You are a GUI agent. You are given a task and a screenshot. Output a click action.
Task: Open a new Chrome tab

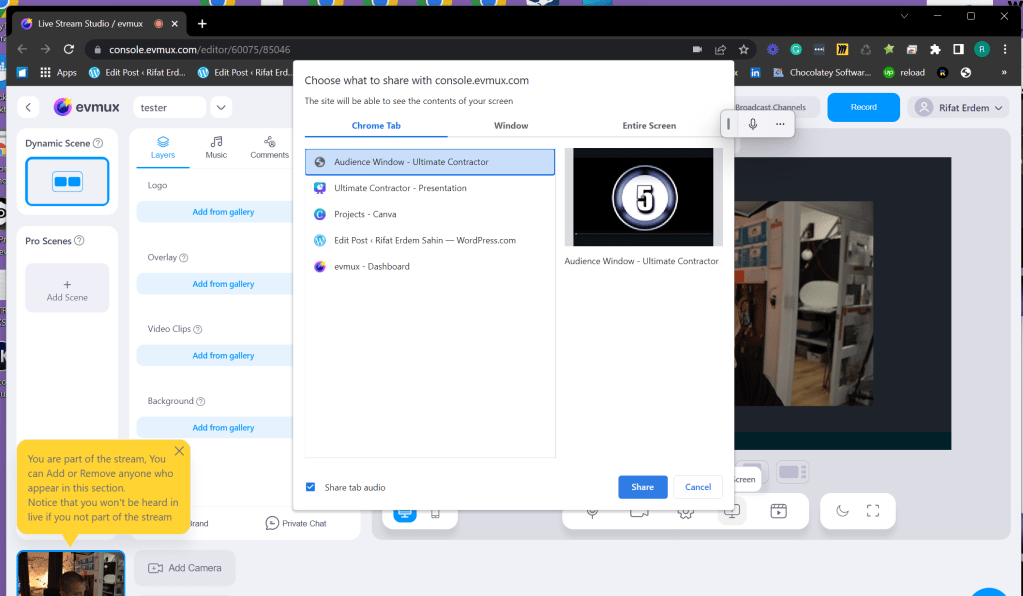pos(202,23)
